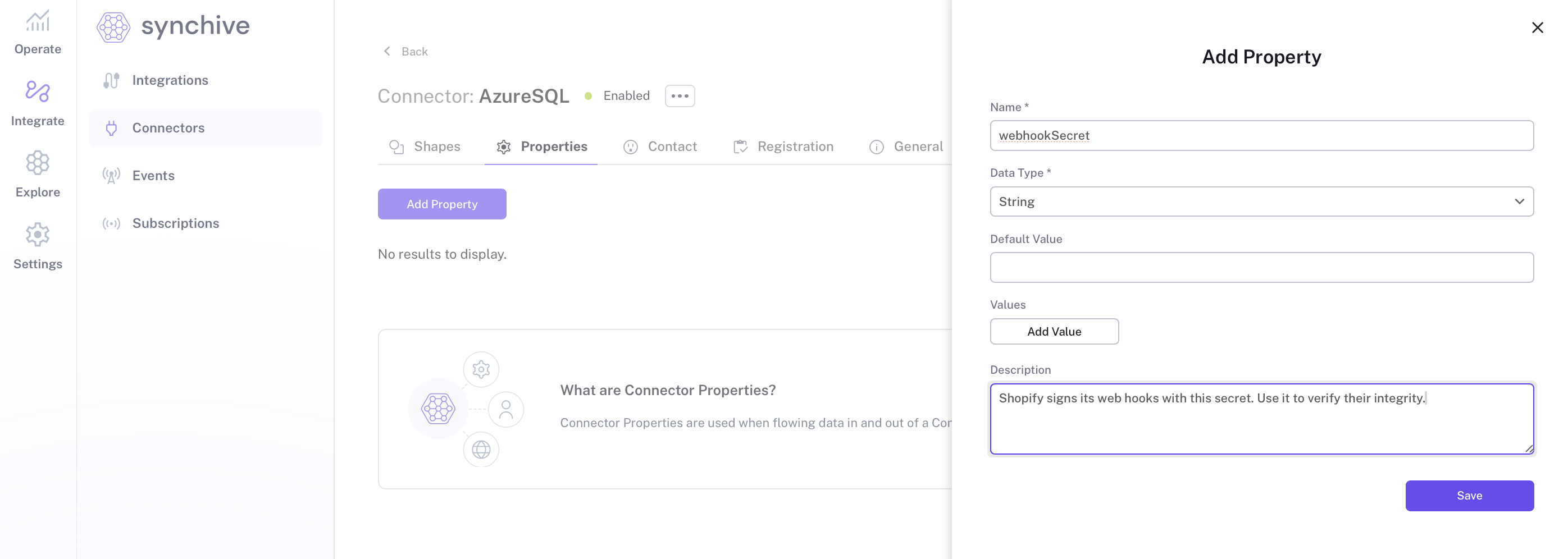Viewport: 1568px width, 559px height.
Task: Click the Add Value button
Action: [1054, 332]
